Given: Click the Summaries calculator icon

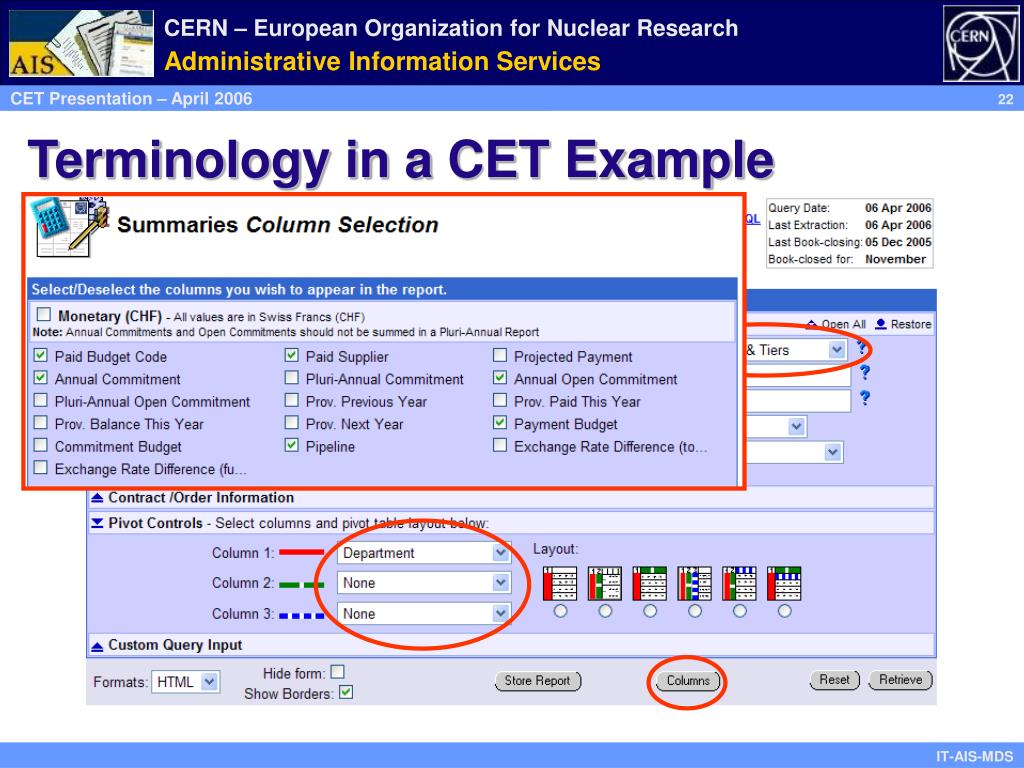Looking at the screenshot, I should click(72, 227).
